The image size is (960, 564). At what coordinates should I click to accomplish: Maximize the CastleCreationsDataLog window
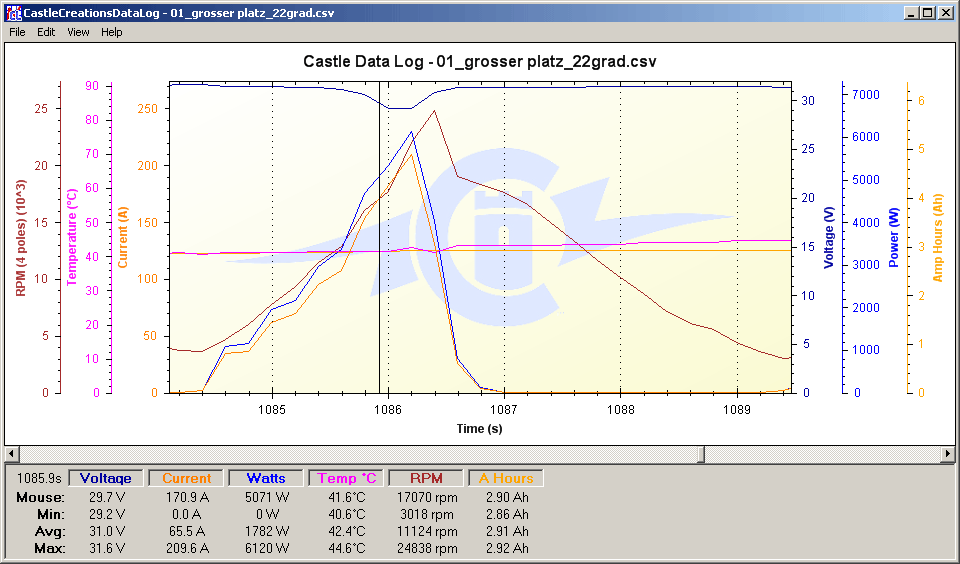click(928, 12)
